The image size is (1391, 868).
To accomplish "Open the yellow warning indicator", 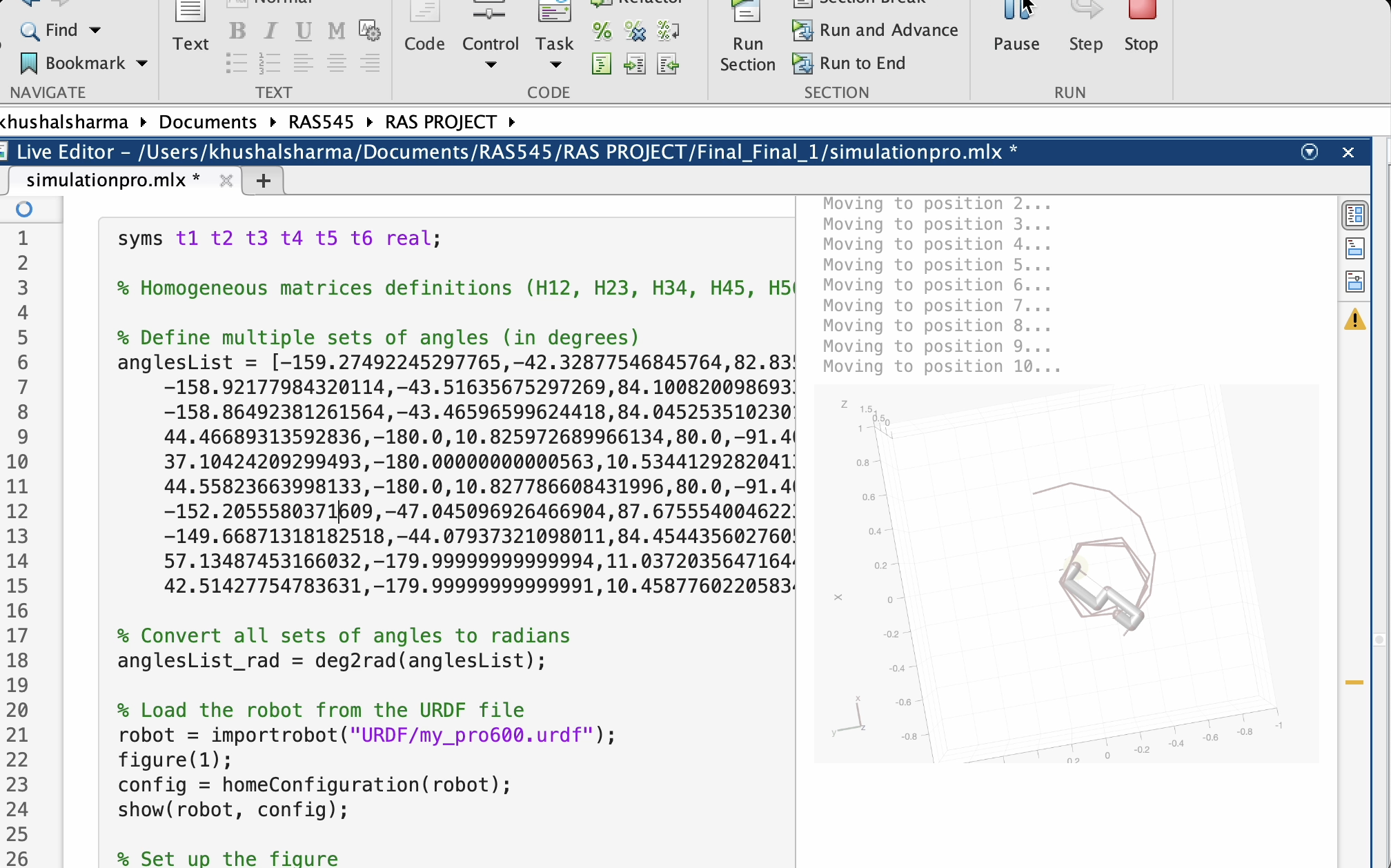I will point(1354,319).
